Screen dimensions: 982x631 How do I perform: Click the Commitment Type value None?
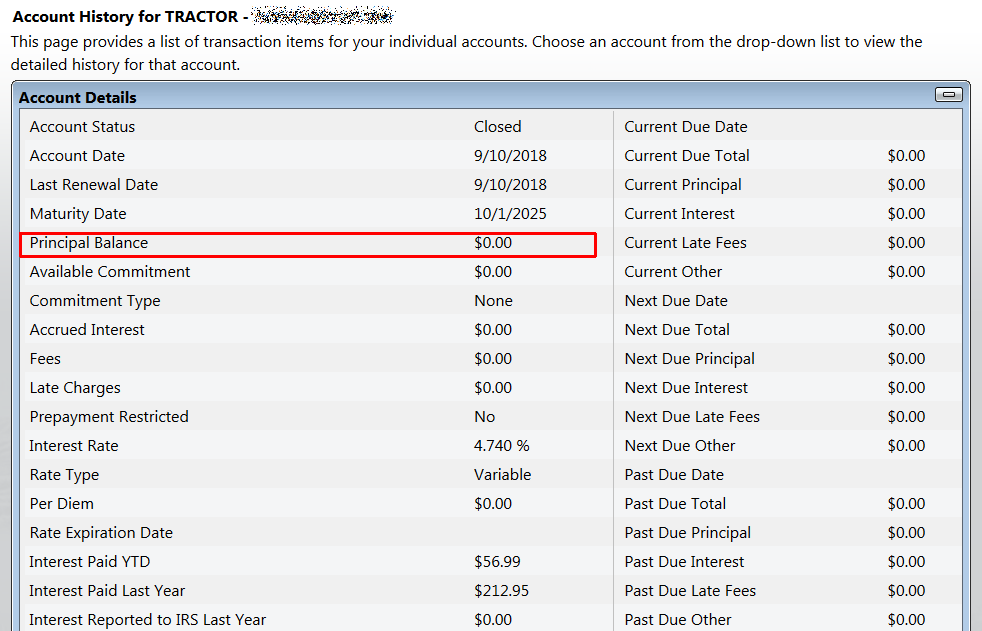pyautogui.click(x=493, y=301)
